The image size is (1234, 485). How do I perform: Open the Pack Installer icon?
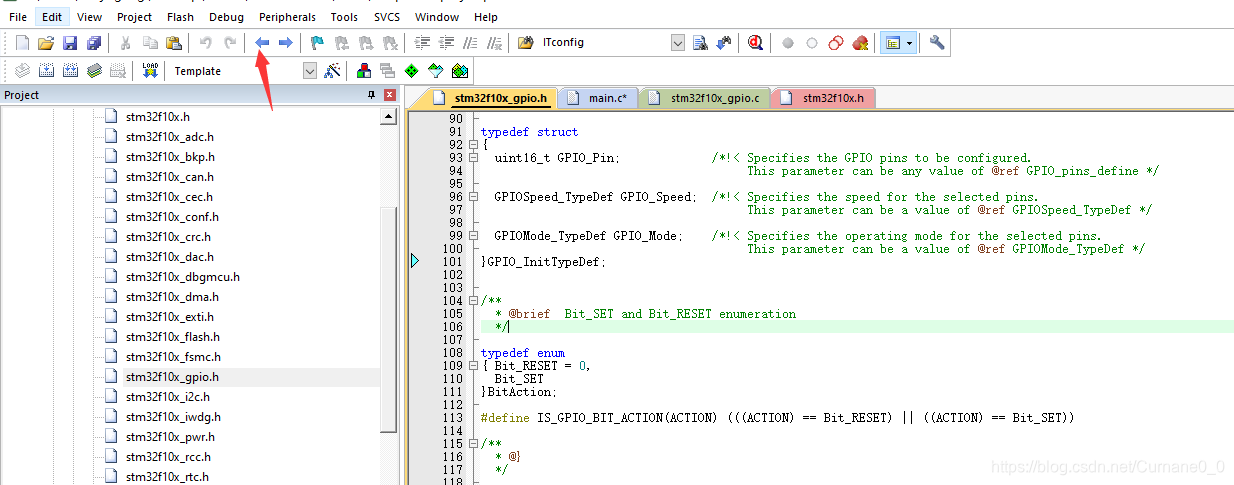point(459,71)
